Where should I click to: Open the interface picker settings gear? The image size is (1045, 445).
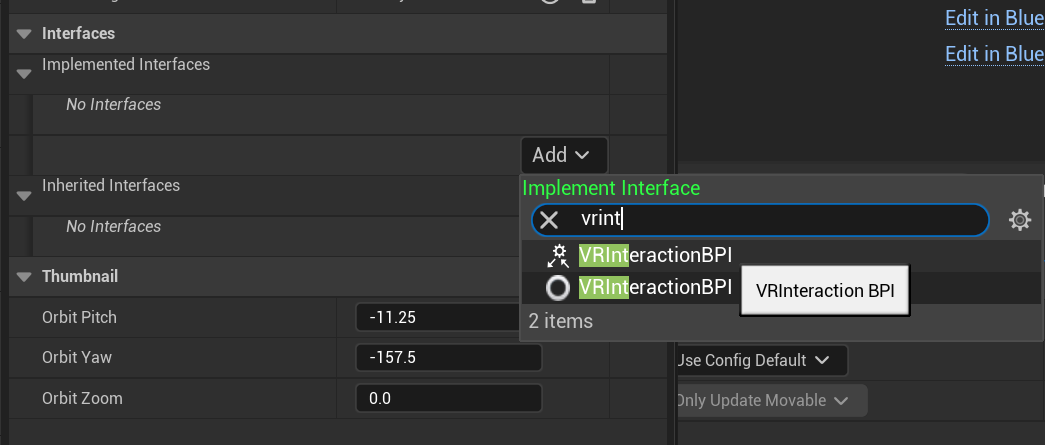(x=1019, y=220)
